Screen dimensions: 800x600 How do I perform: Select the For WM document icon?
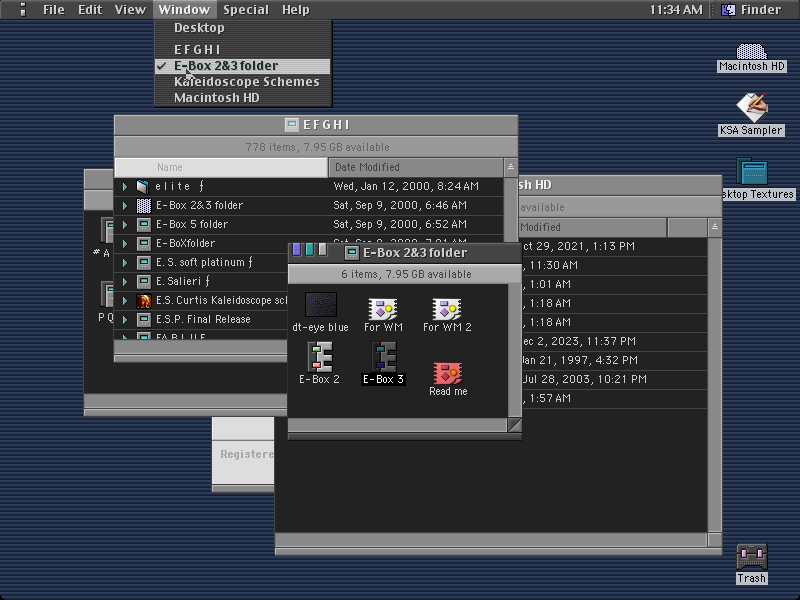pos(383,309)
